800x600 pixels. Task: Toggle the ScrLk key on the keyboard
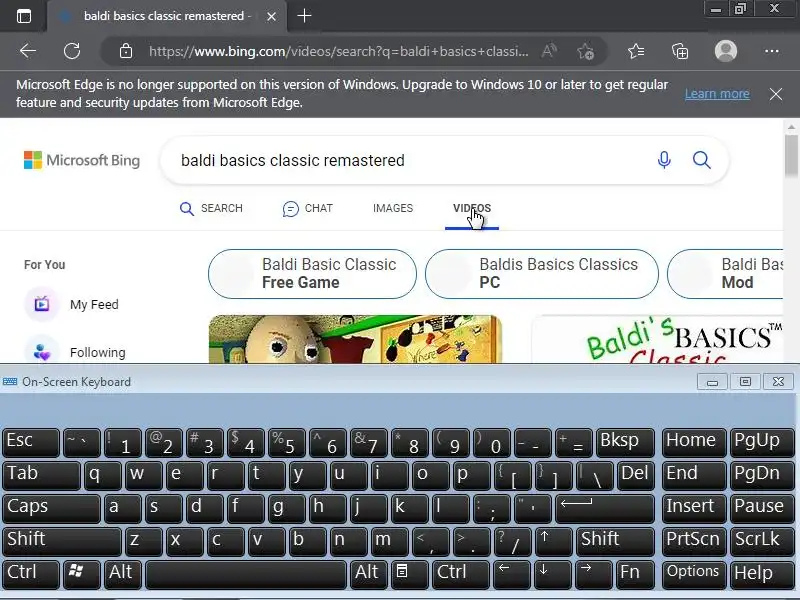(x=761, y=541)
